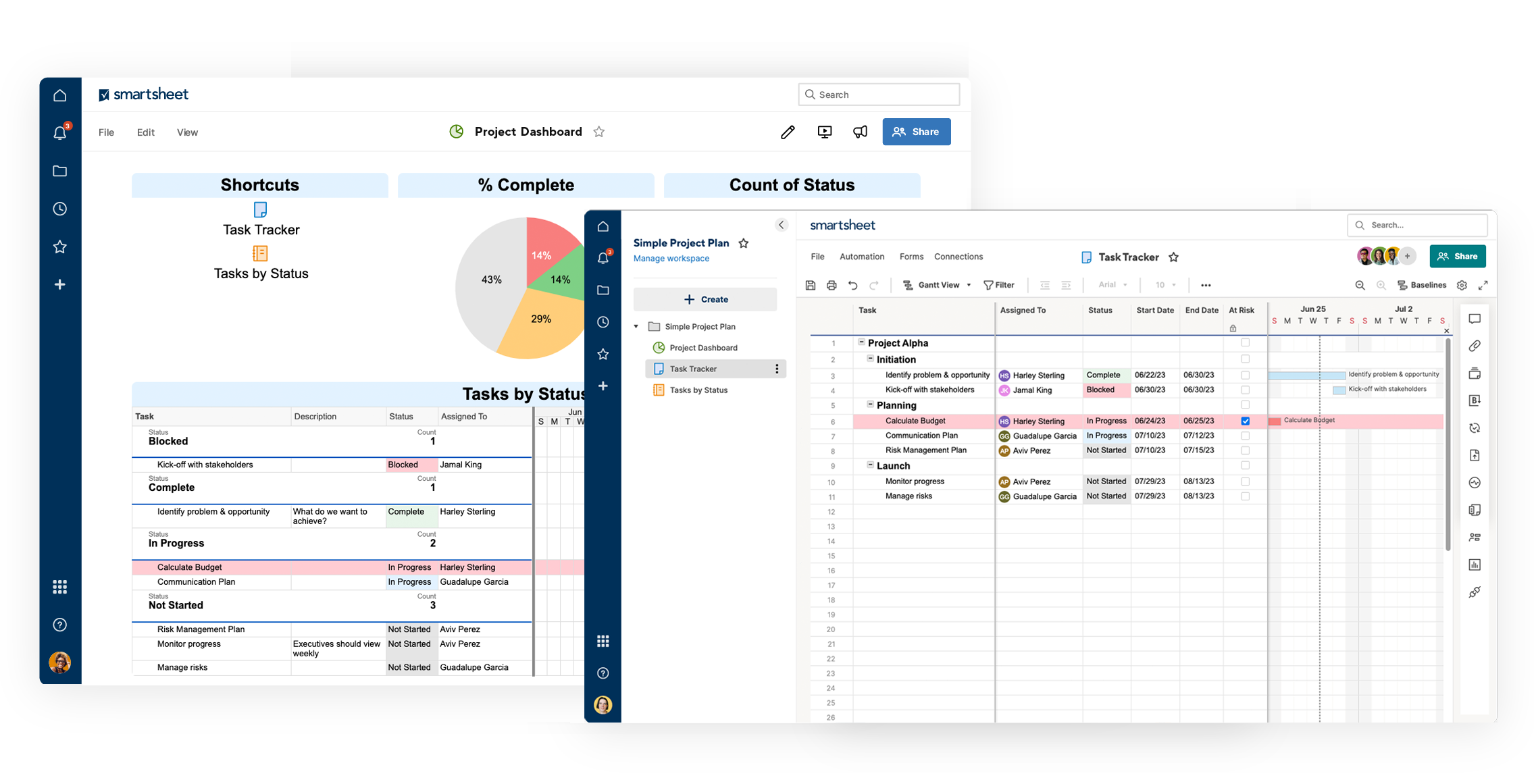Screen dimensions: 1534x784
Task: Open Home icon in Task Tracker sidebar
Action: pos(603,226)
